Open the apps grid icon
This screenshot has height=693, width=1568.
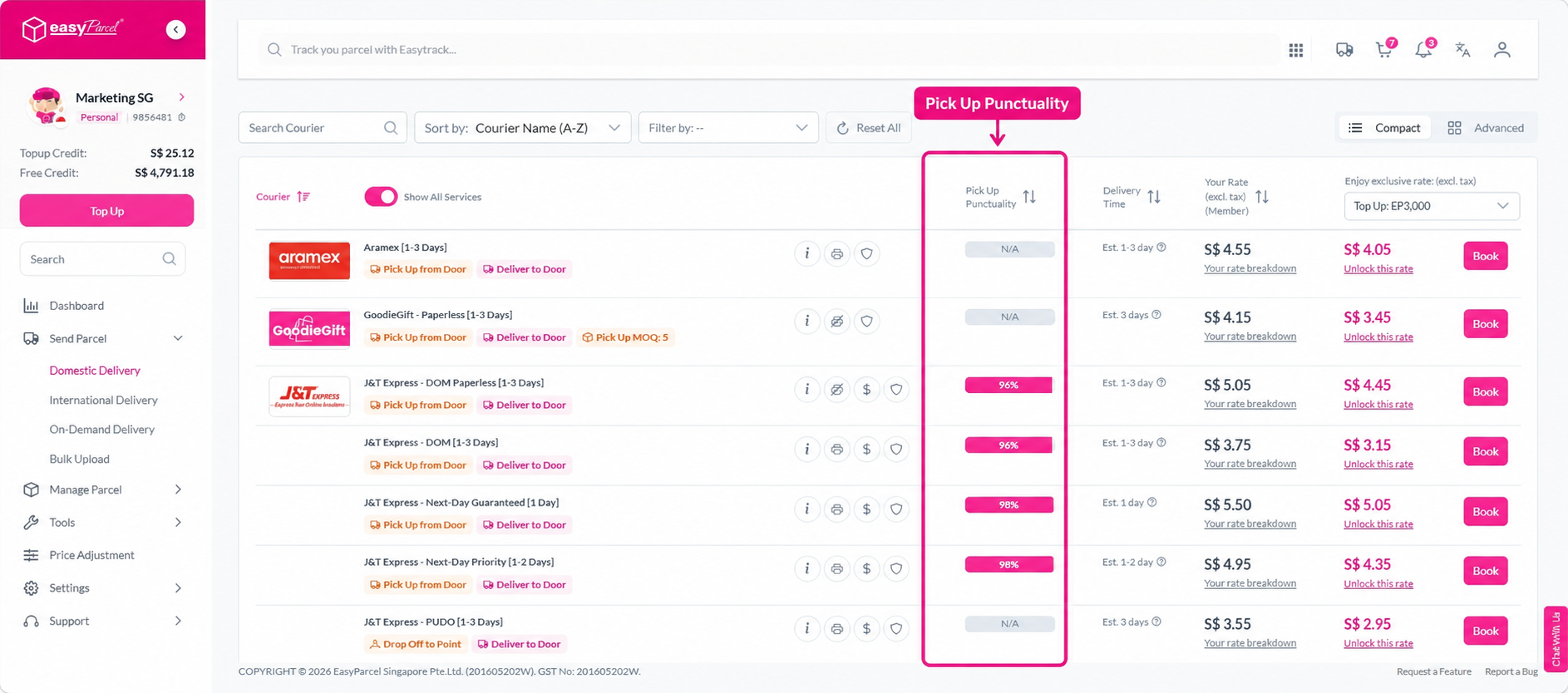point(1296,50)
